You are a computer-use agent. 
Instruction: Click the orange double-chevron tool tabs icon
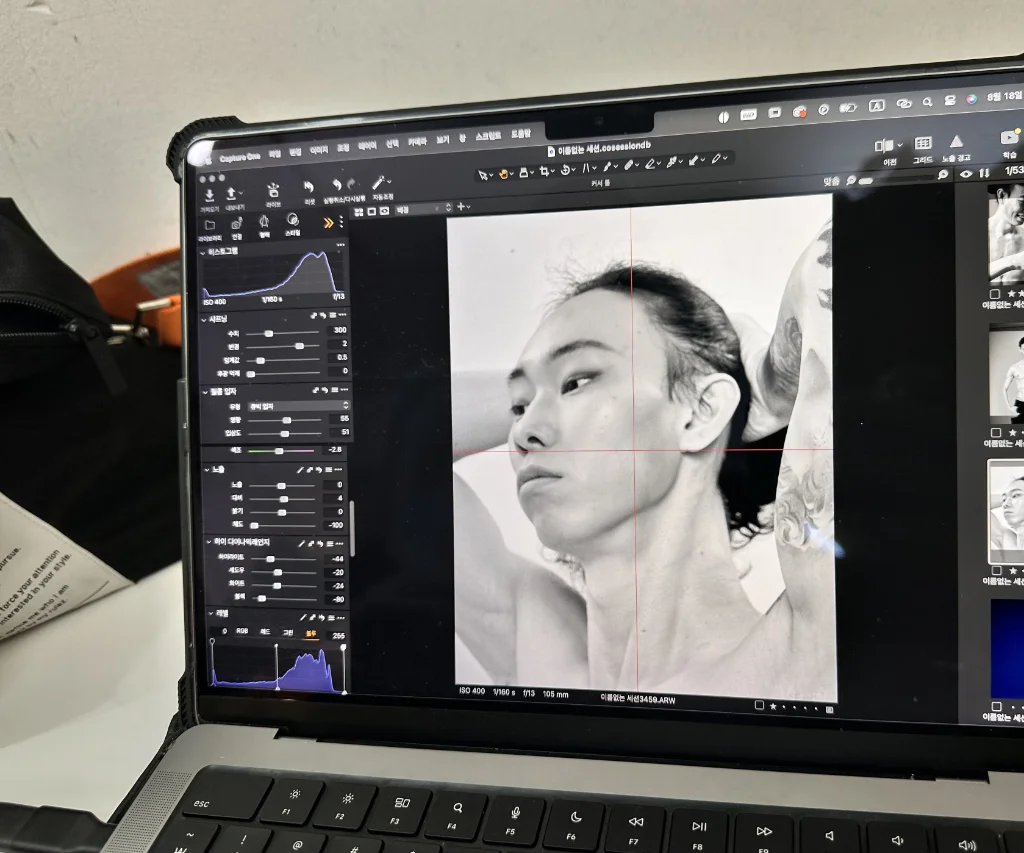[328, 223]
